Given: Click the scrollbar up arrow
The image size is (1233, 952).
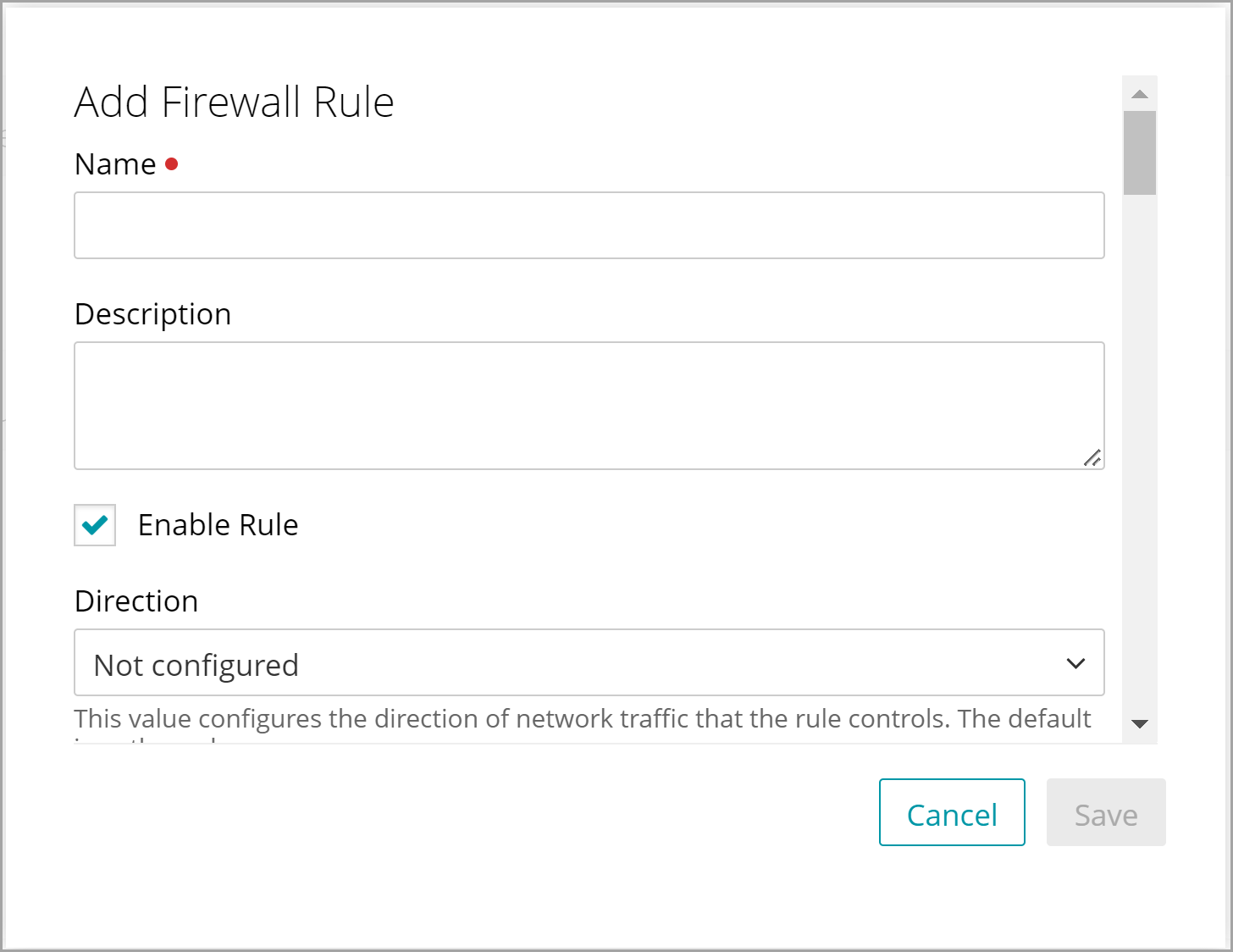Looking at the screenshot, I should pyautogui.click(x=1140, y=94).
